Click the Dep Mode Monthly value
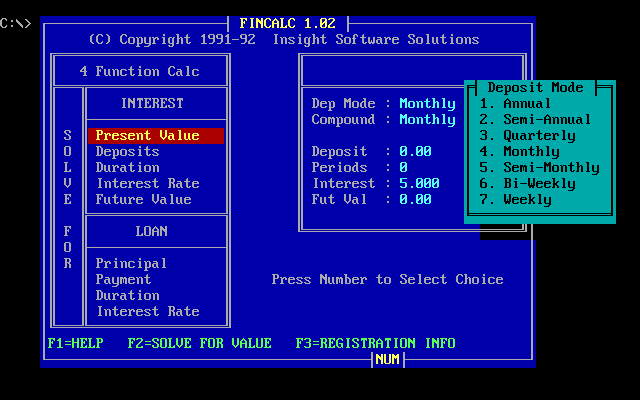Viewport: 640px width, 400px height. point(427,103)
